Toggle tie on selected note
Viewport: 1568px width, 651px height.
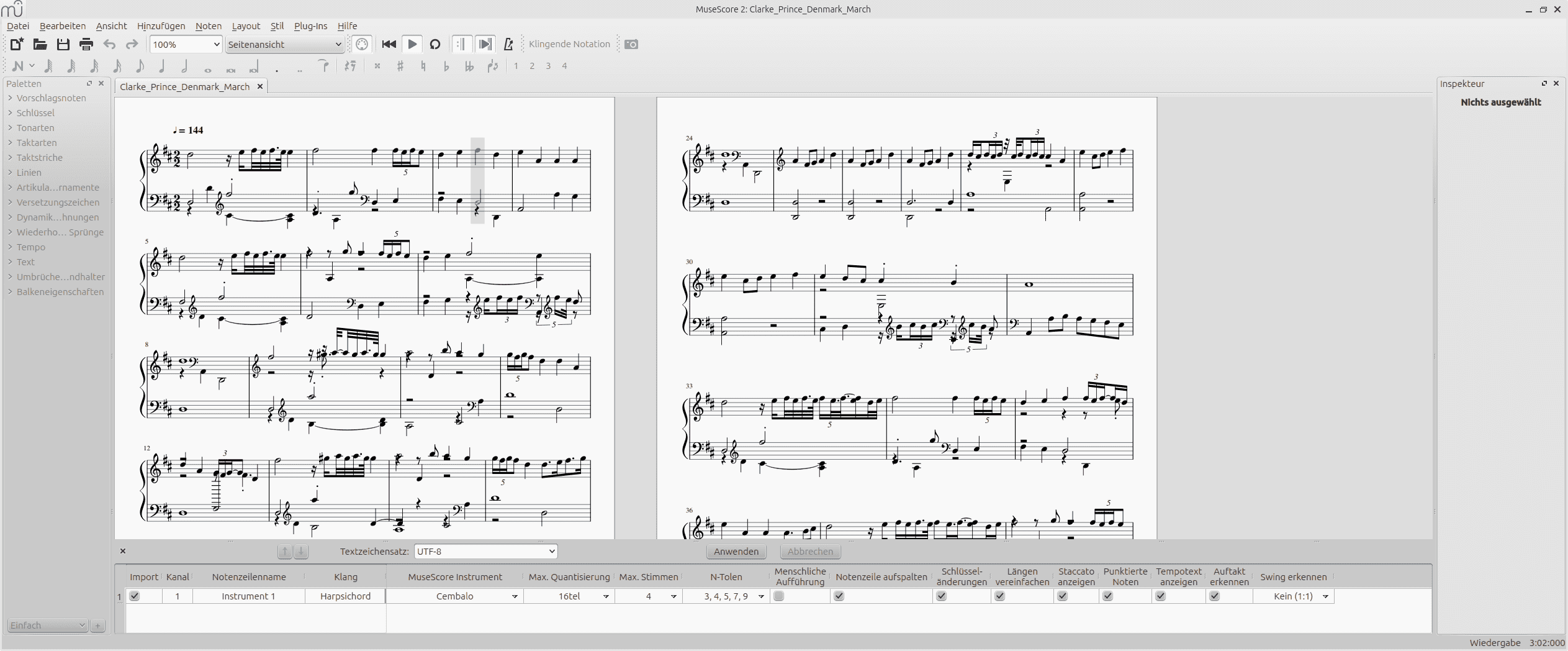point(323,65)
